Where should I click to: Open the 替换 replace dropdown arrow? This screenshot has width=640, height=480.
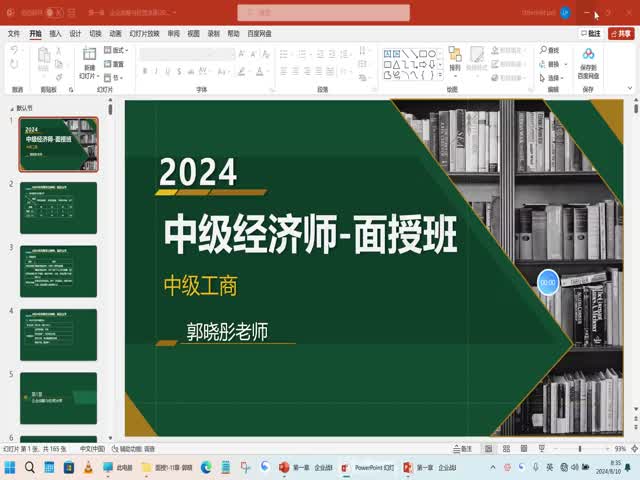tap(566, 64)
